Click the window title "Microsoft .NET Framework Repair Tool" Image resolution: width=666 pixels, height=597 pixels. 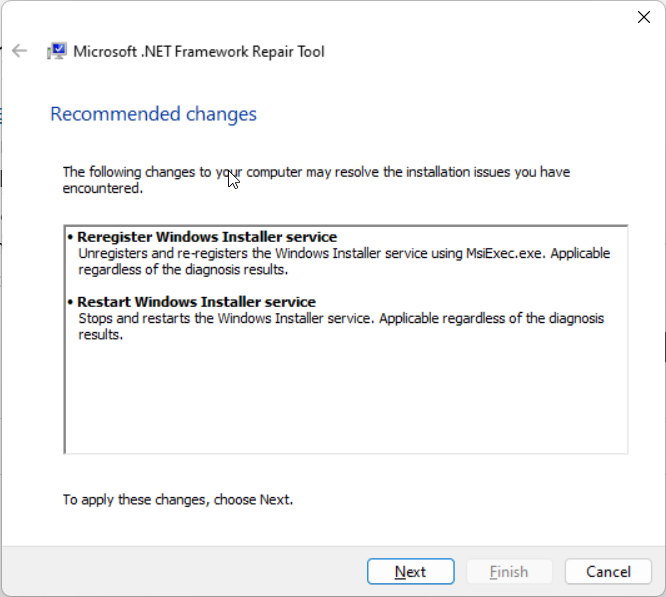tap(199, 51)
